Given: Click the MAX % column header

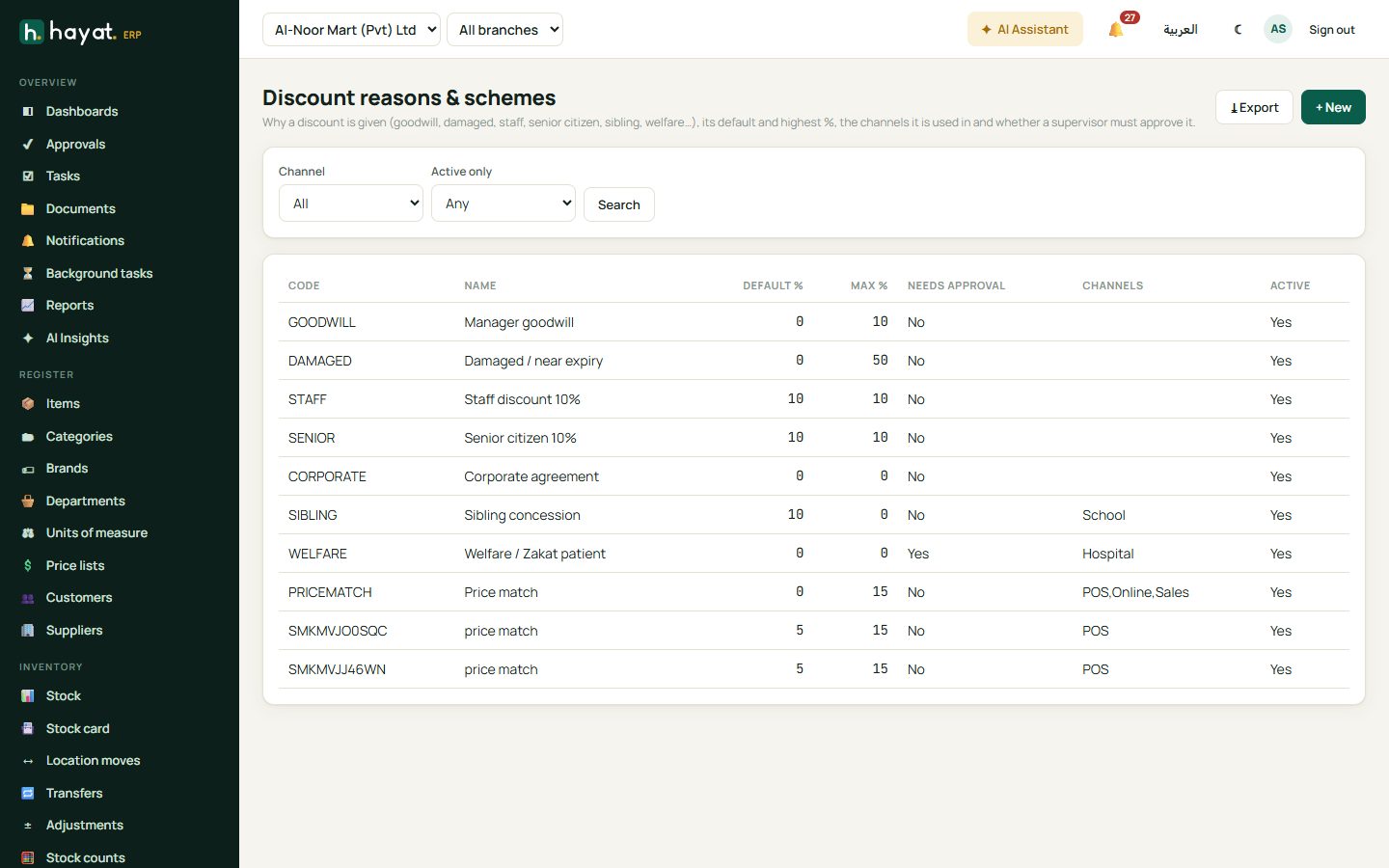Looking at the screenshot, I should [x=869, y=285].
